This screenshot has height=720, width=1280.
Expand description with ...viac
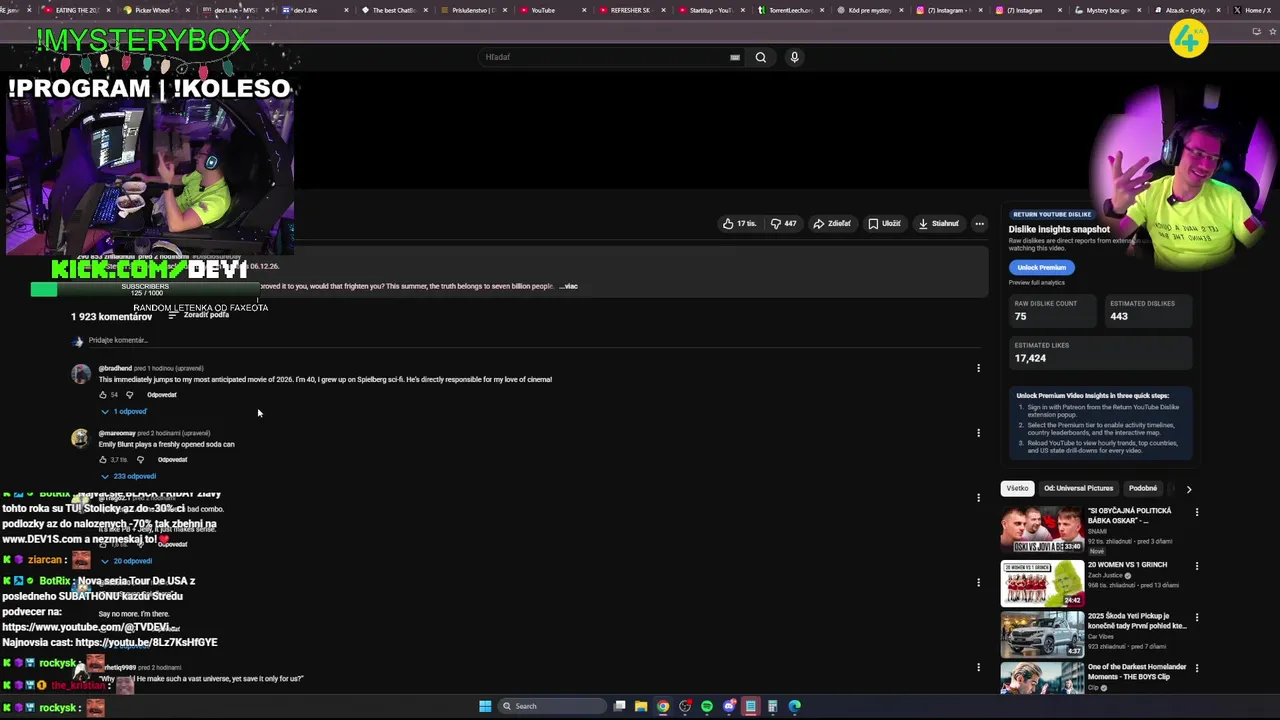click(x=568, y=286)
